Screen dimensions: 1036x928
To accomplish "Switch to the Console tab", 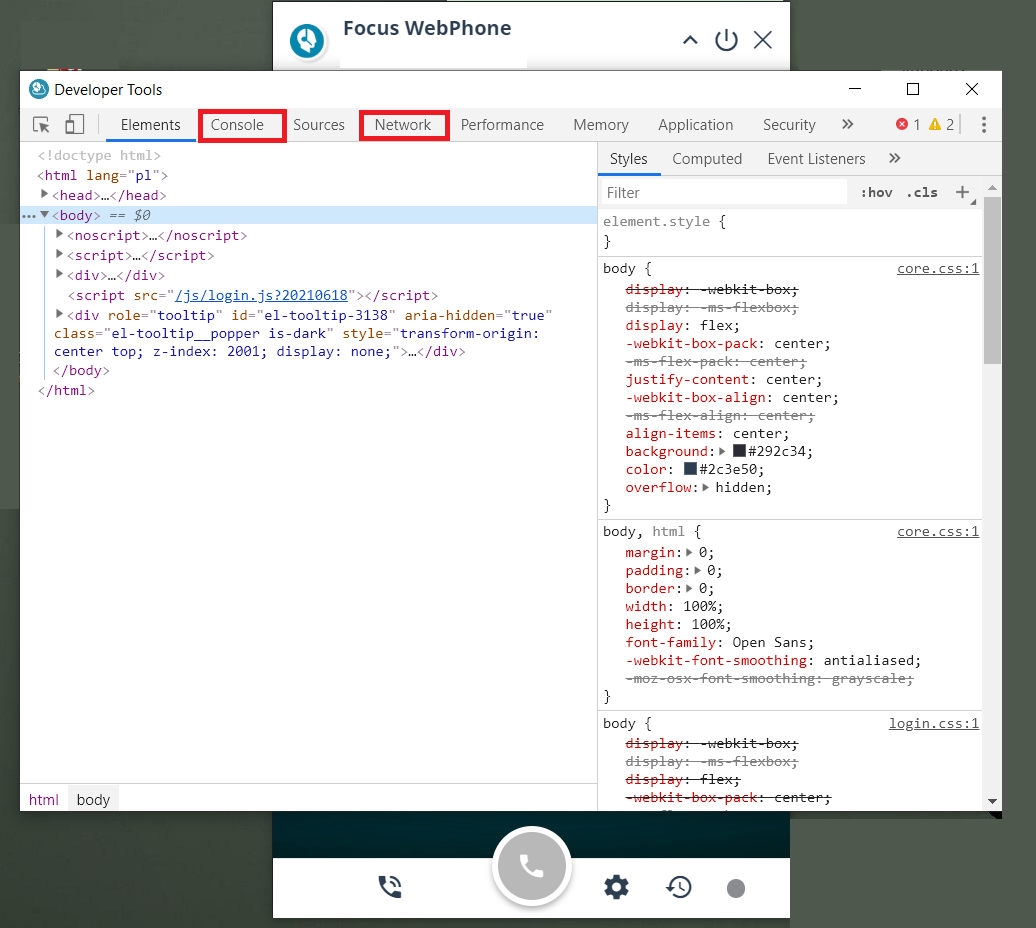I will (238, 125).
